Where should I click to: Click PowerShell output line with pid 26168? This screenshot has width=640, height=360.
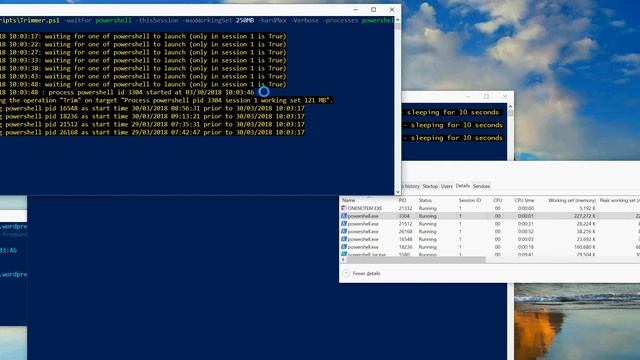(x=152, y=132)
